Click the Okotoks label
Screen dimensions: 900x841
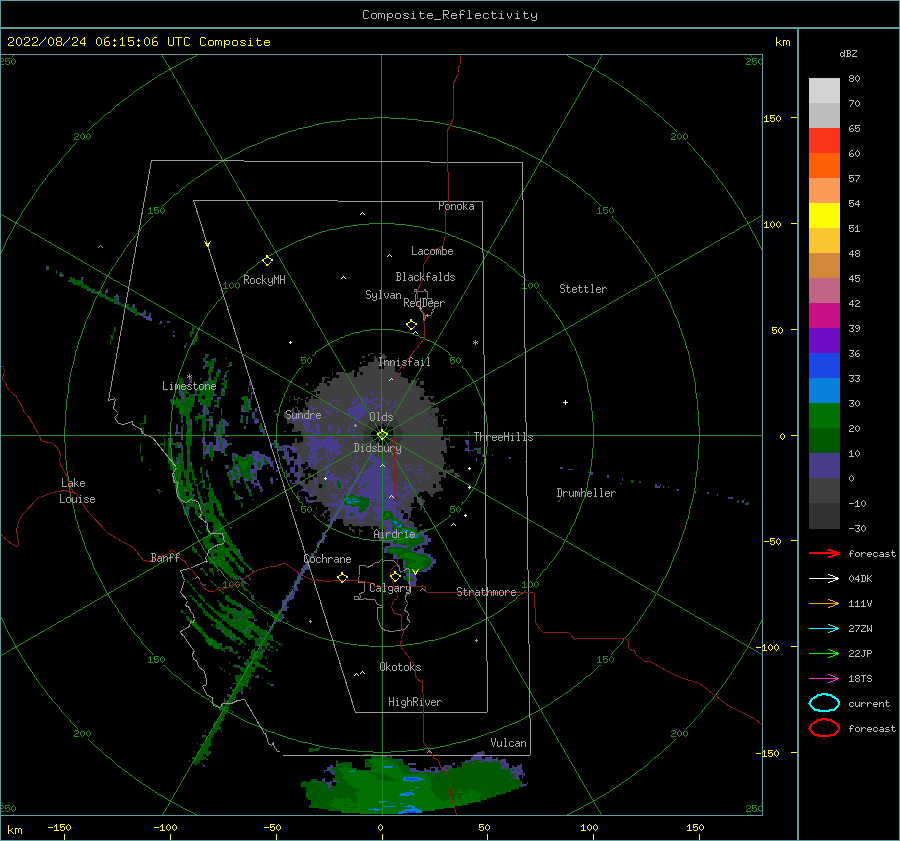(x=400, y=667)
